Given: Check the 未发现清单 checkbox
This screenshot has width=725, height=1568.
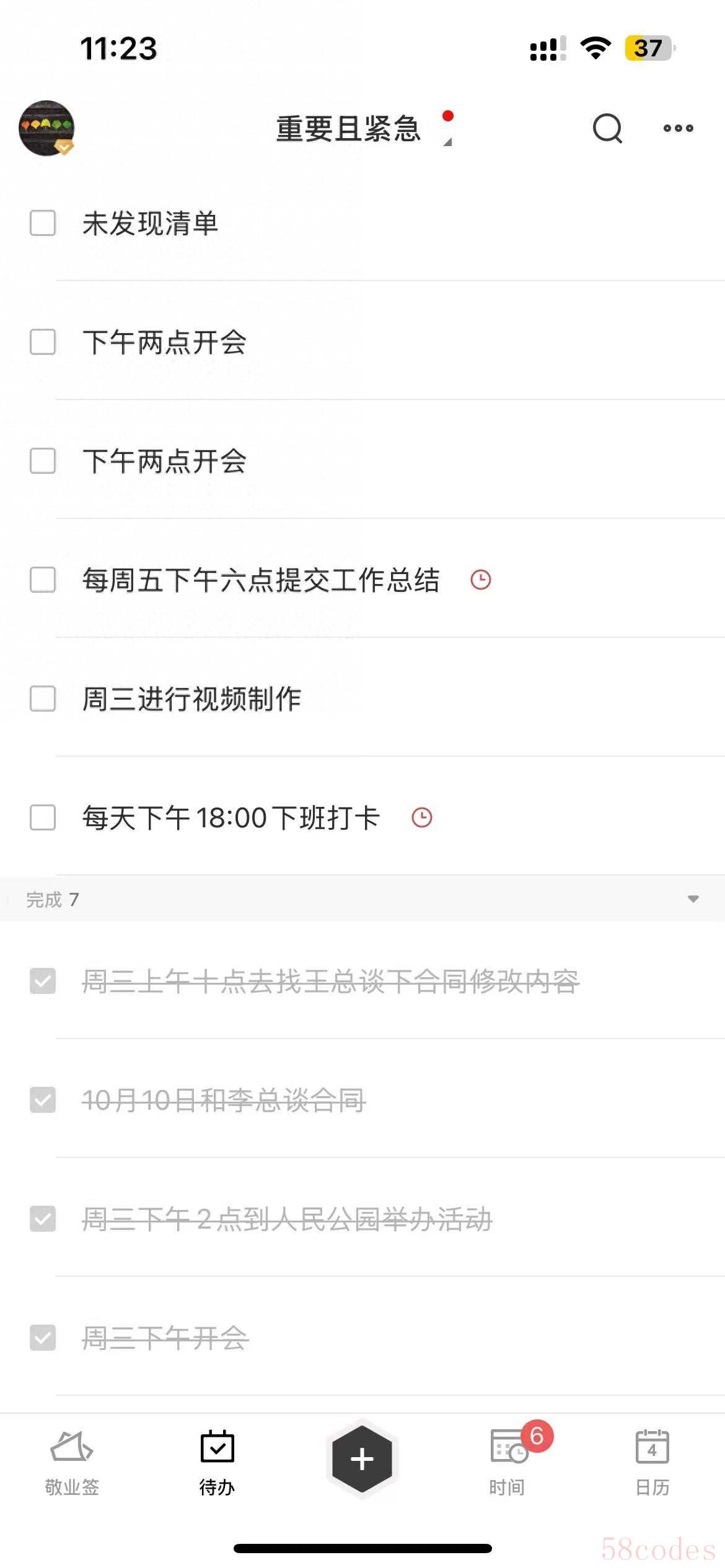Looking at the screenshot, I should coord(43,224).
